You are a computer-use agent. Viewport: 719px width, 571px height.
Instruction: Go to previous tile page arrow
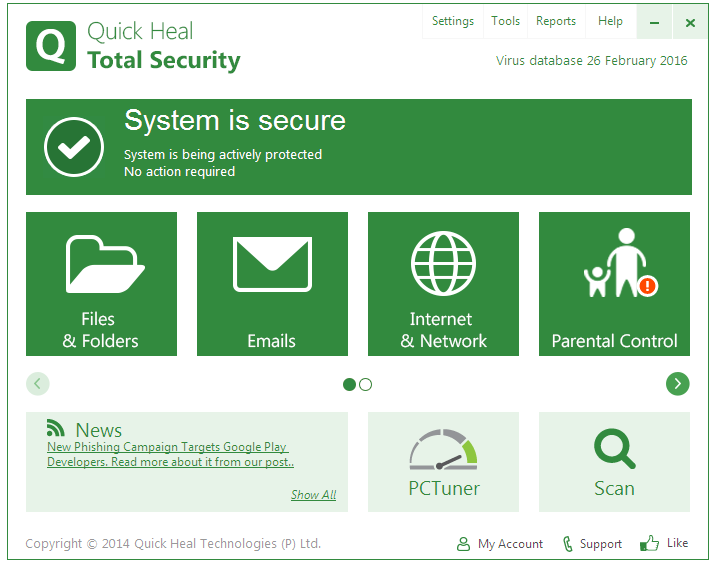click(38, 383)
